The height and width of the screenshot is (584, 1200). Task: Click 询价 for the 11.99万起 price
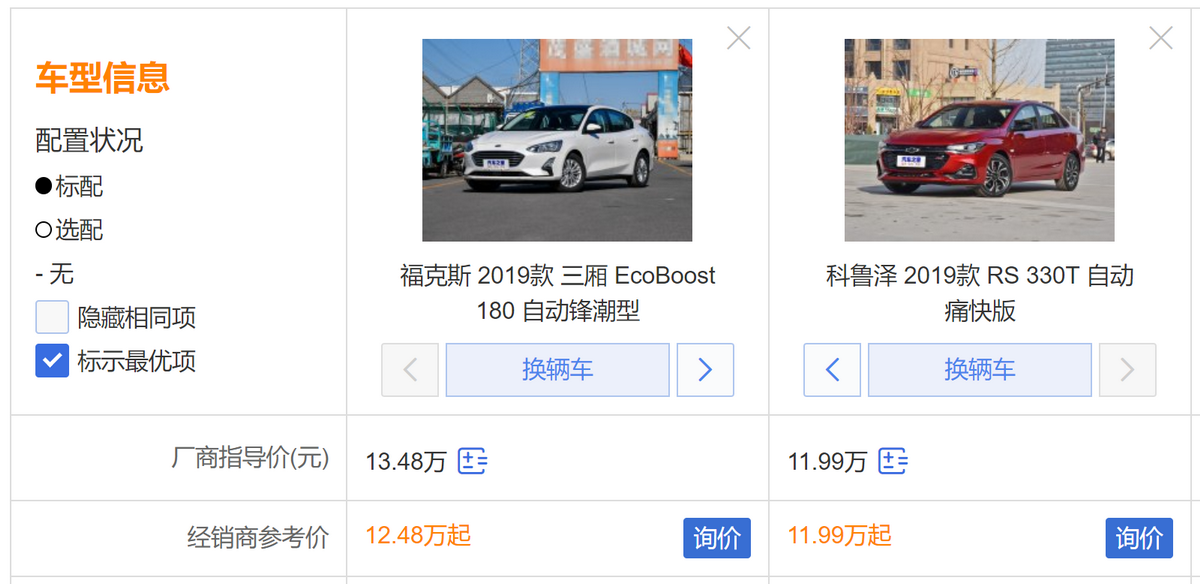(1139, 538)
